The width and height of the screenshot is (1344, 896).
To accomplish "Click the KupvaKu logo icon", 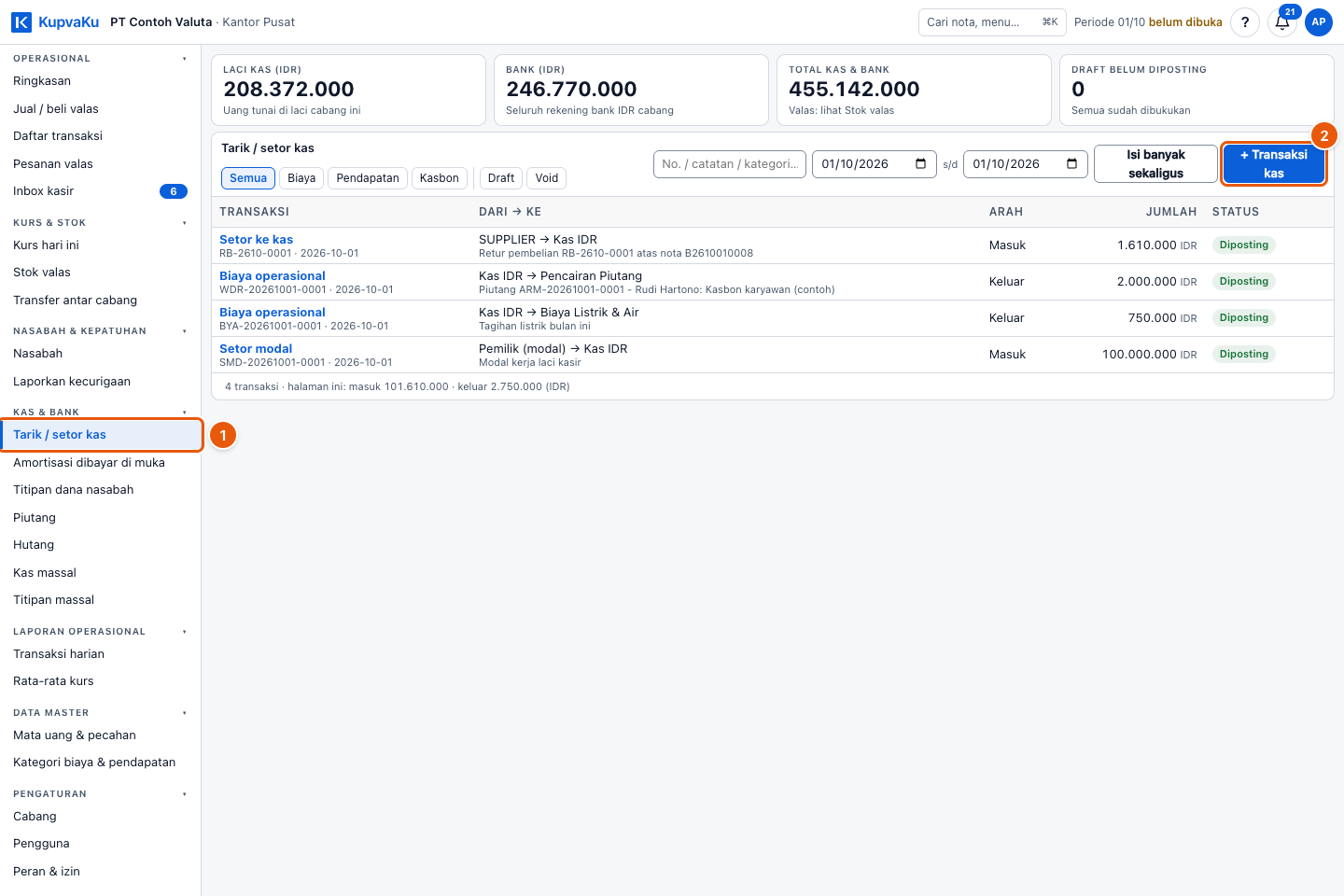I will 21,22.
